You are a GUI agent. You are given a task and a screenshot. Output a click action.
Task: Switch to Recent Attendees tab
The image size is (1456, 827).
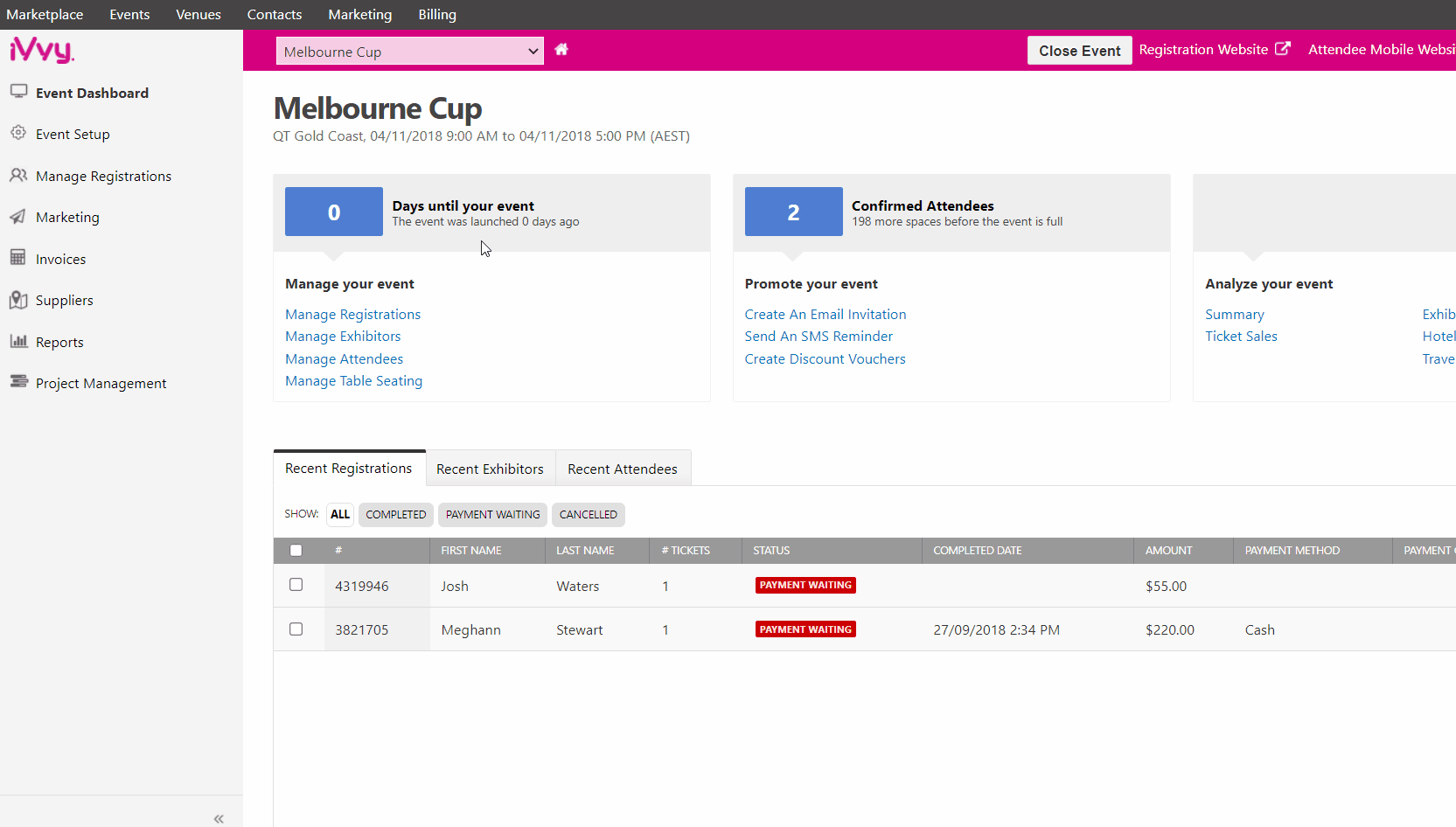click(x=623, y=469)
